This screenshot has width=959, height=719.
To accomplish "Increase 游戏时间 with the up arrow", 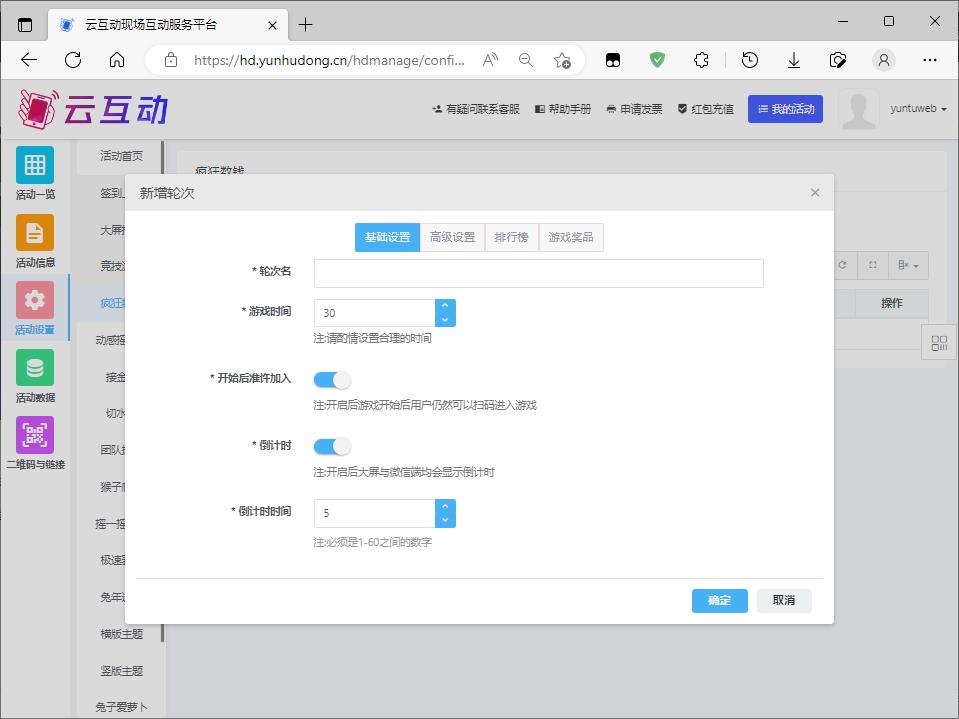I will 445,305.
